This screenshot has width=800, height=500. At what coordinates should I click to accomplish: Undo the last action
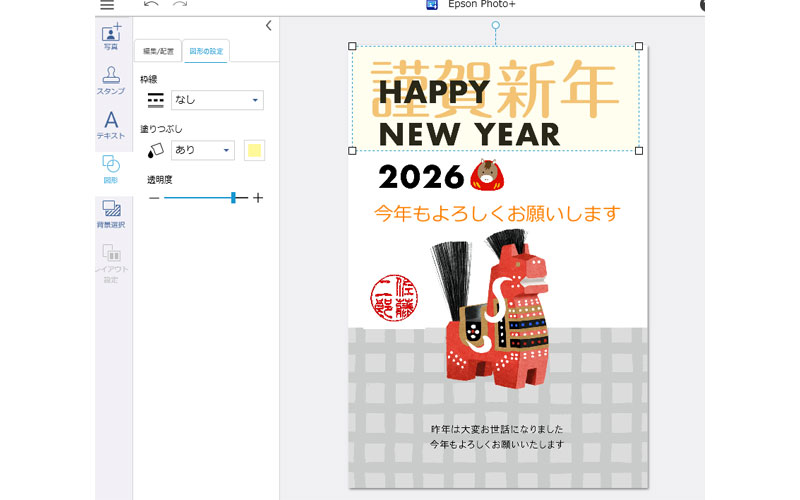(151, 4)
